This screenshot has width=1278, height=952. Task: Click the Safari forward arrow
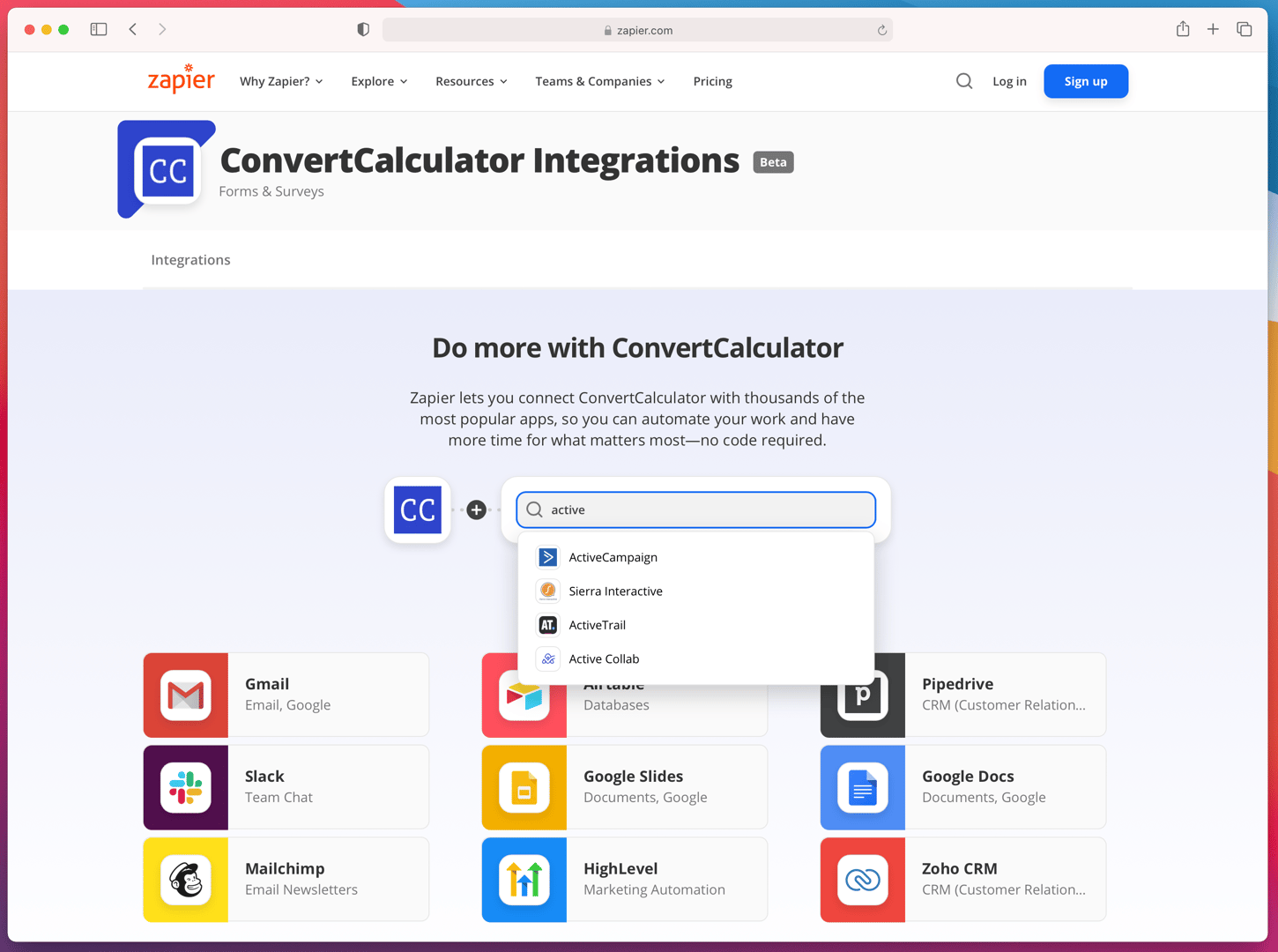click(162, 29)
